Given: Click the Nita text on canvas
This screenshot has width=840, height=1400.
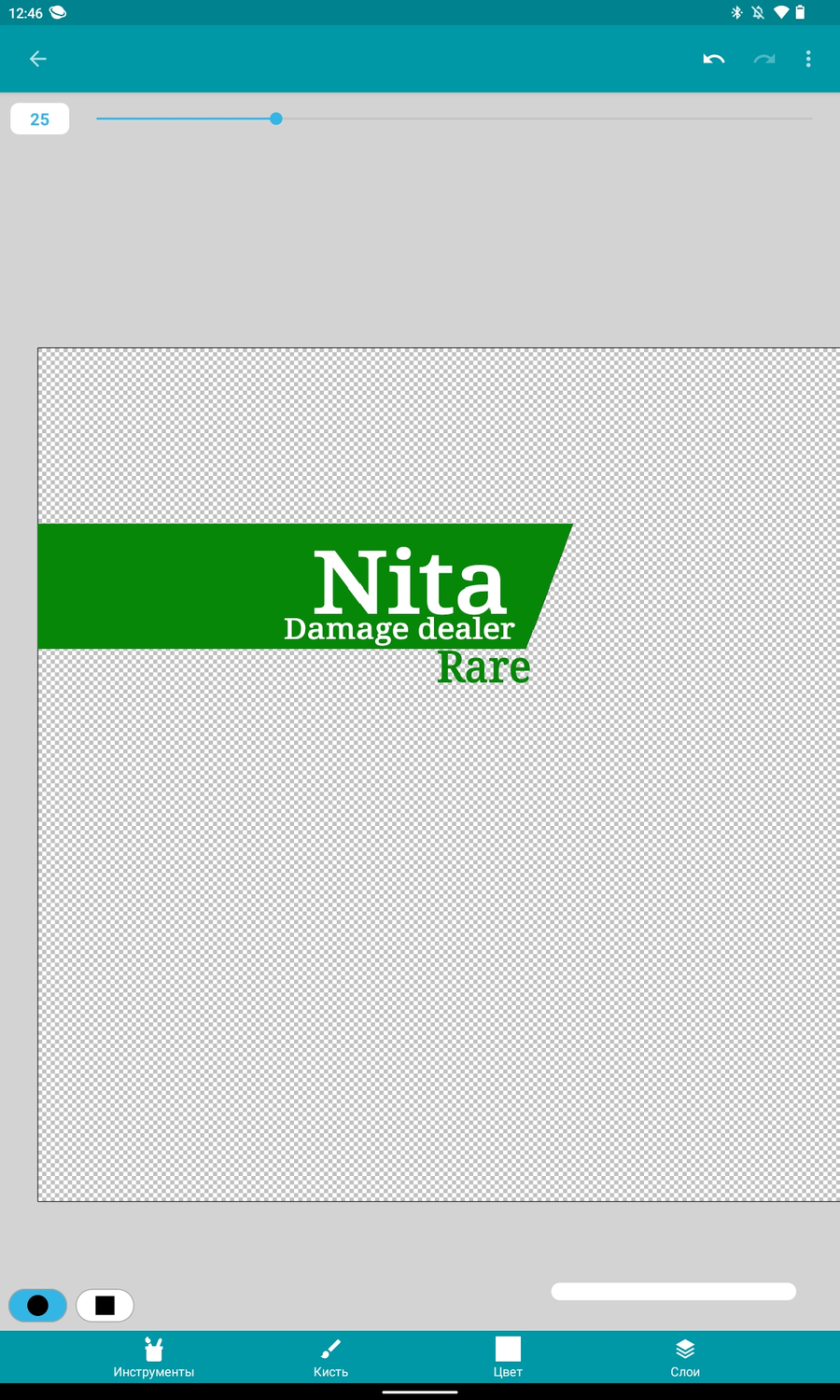Looking at the screenshot, I should pos(410,582).
